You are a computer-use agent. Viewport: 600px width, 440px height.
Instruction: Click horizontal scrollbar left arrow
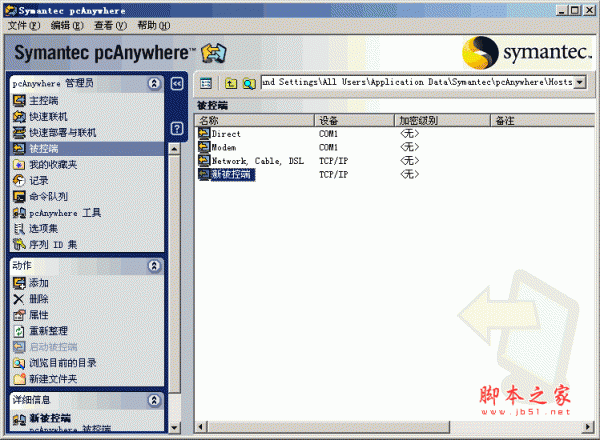pyautogui.click(x=201, y=427)
